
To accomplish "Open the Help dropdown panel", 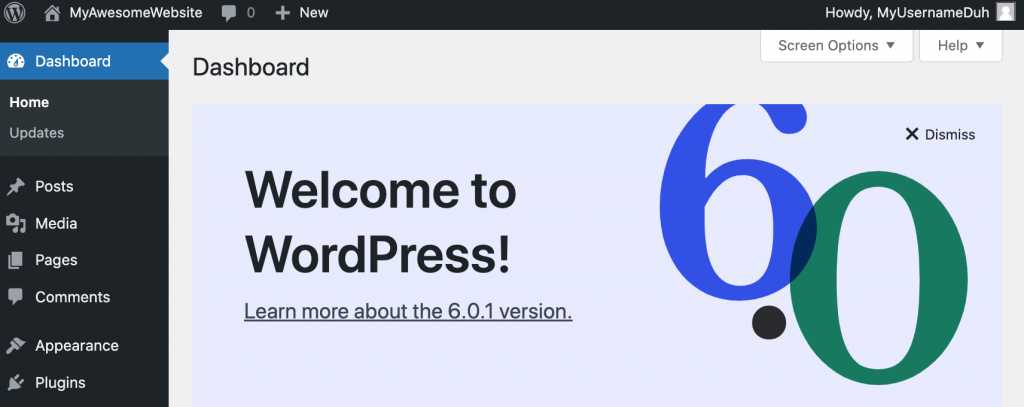I will tap(961, 46).
